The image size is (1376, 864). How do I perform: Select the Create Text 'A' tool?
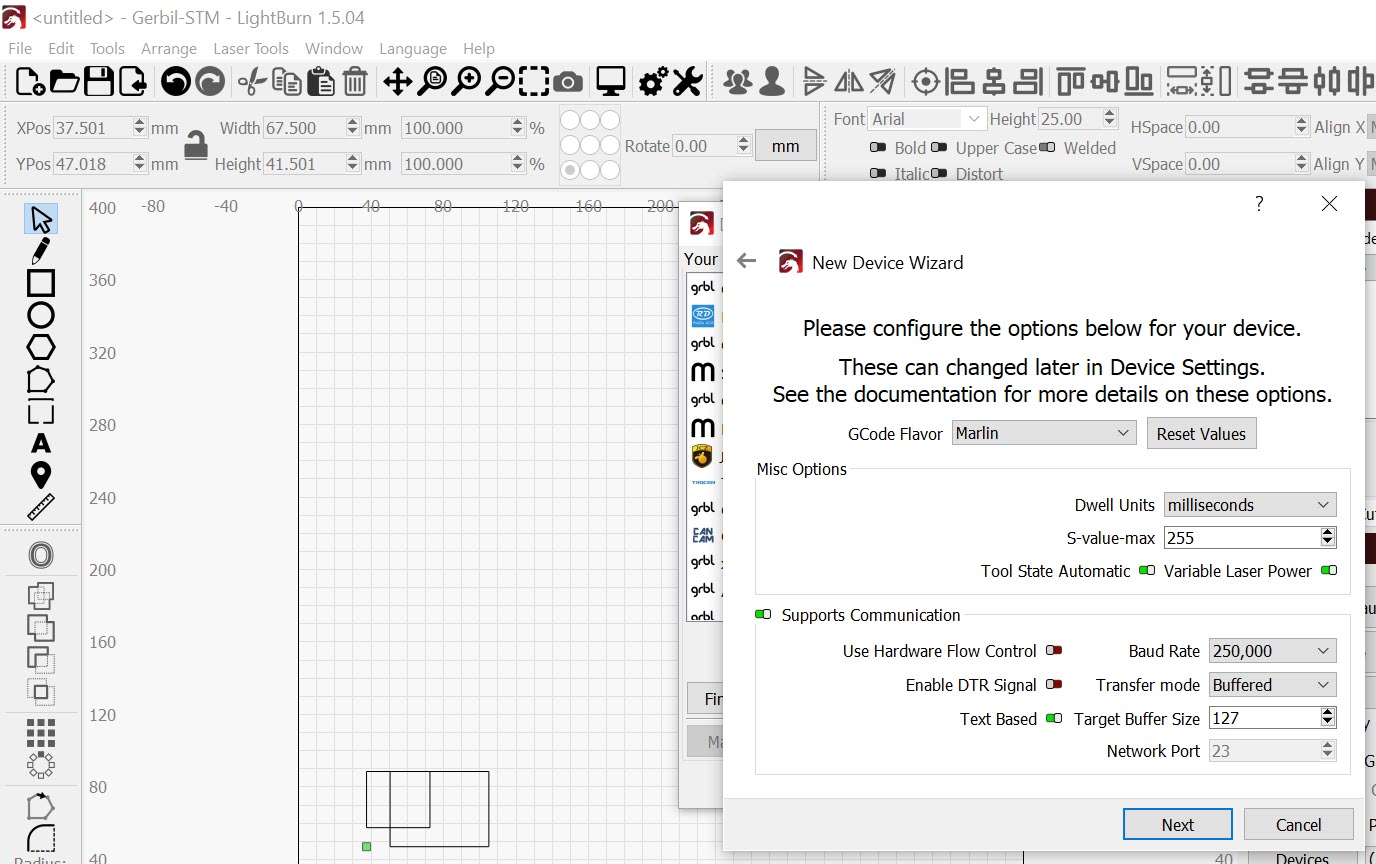click(41, 443)
